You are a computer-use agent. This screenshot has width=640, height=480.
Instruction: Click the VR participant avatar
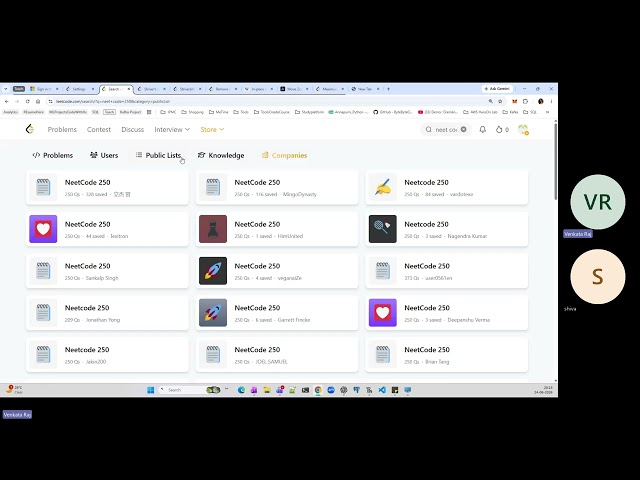[x=598, y=202]
